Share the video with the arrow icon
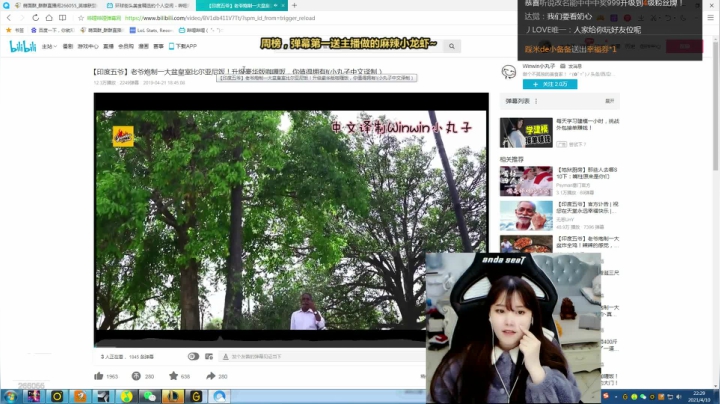This screenshot has width=720, height=404. click(210, 376)
